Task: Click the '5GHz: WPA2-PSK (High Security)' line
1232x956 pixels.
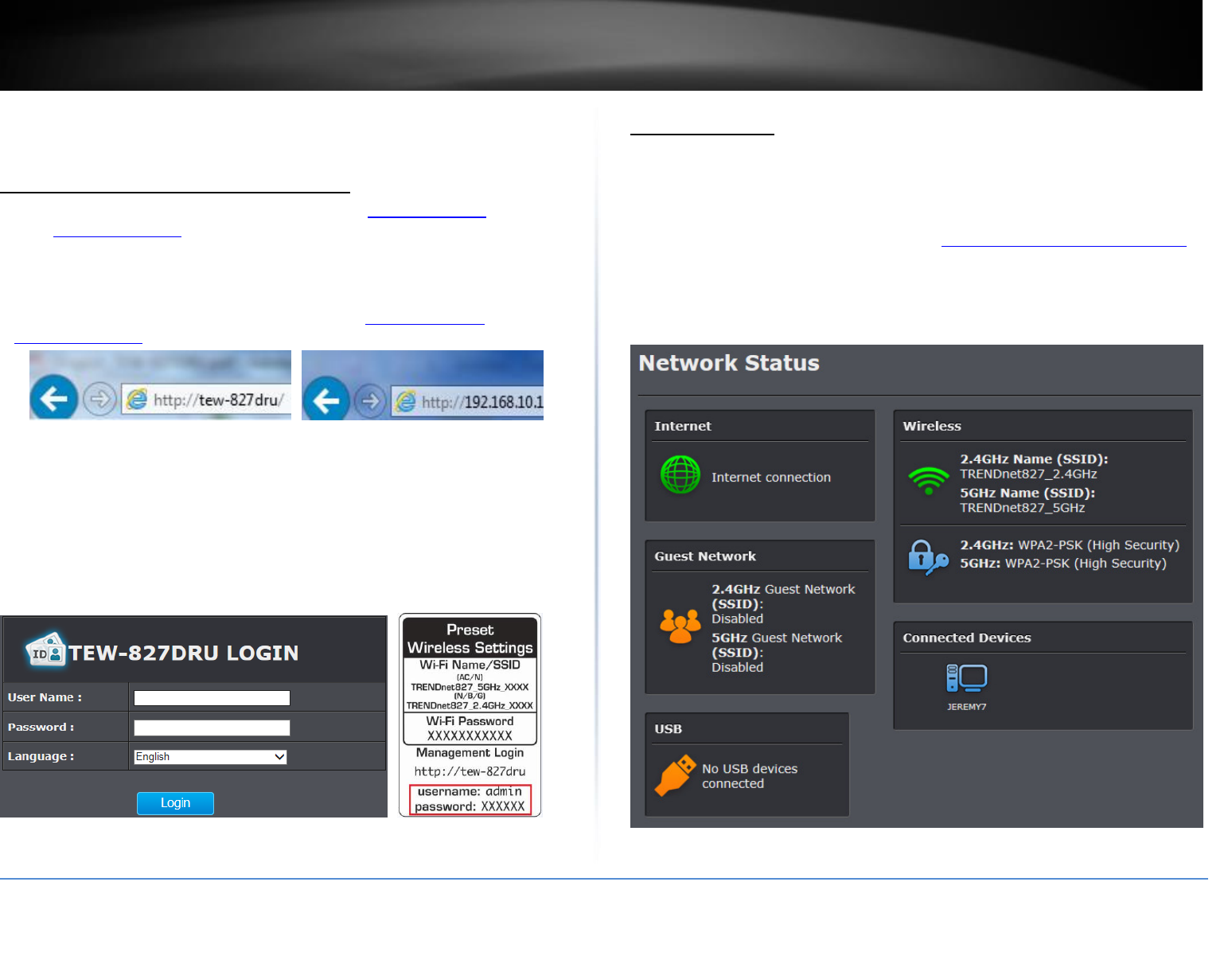Action: coord(1063,564)
